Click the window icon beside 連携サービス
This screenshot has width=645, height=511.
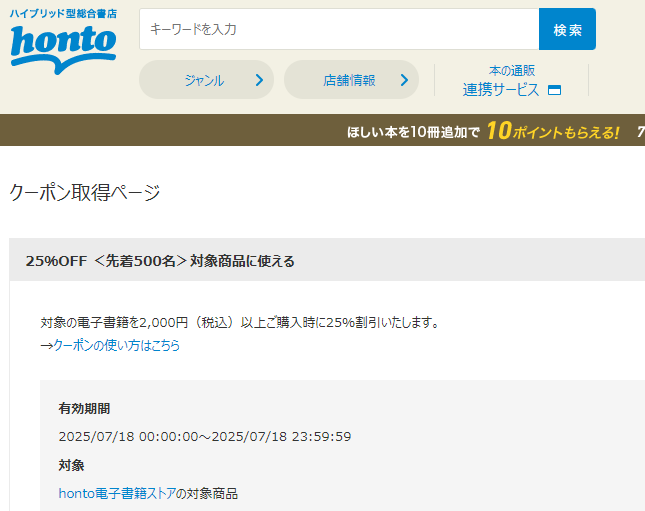pyautogui.click(x=554, y=90)
